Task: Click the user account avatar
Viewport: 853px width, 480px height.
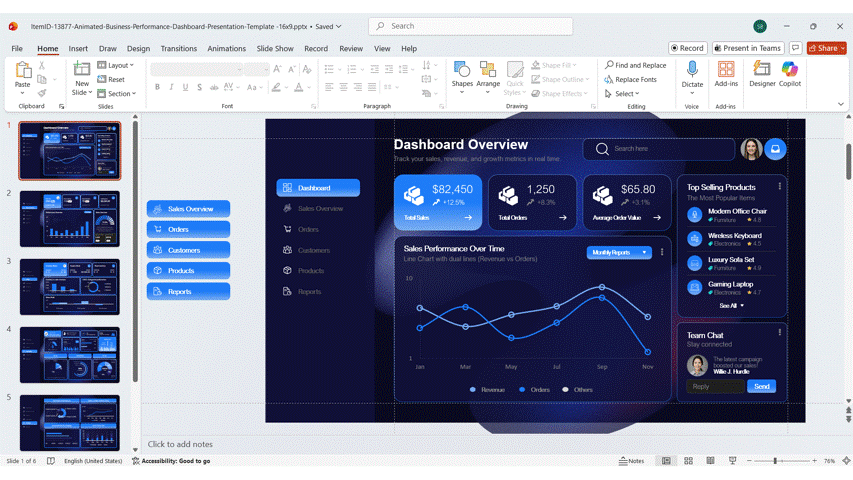Action: pyautogui.click(x=760, y=26)
